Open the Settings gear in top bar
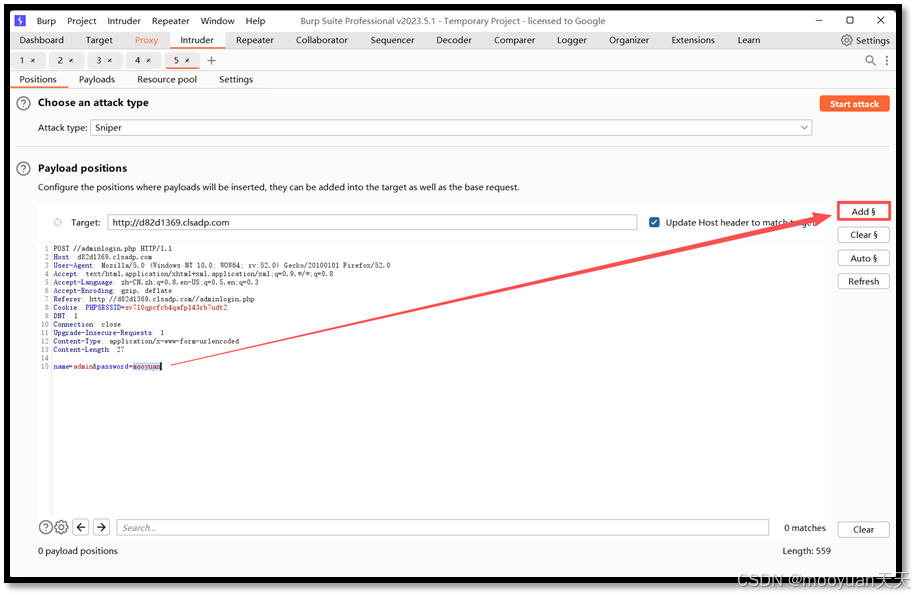Viewport: 915px width, 596px height. point(865,40)
